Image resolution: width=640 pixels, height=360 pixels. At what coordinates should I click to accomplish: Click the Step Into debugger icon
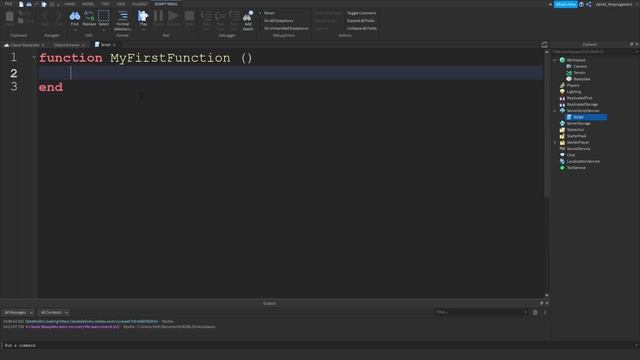click(206, 16)
